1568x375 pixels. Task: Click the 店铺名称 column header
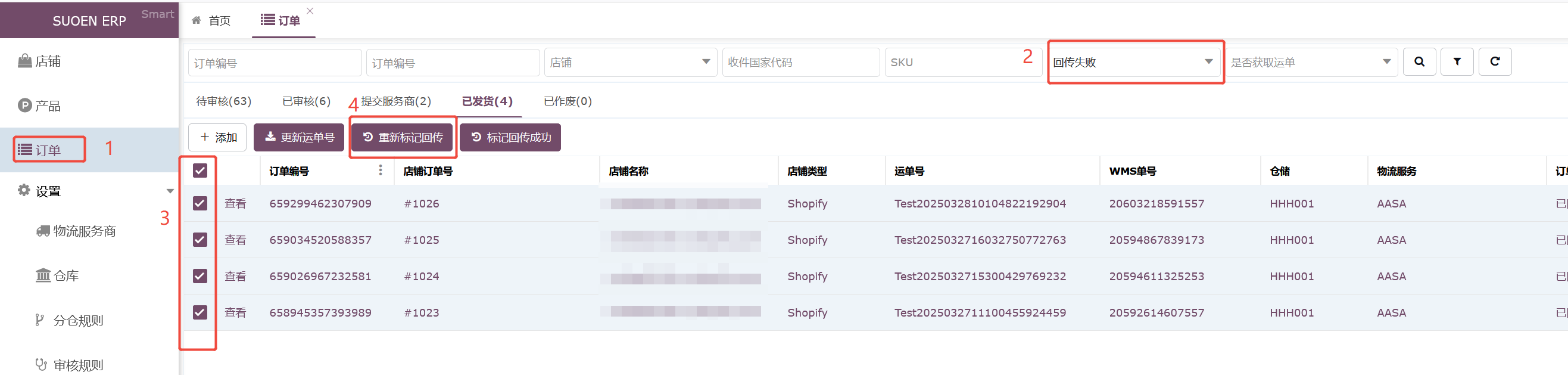(628, 171)
